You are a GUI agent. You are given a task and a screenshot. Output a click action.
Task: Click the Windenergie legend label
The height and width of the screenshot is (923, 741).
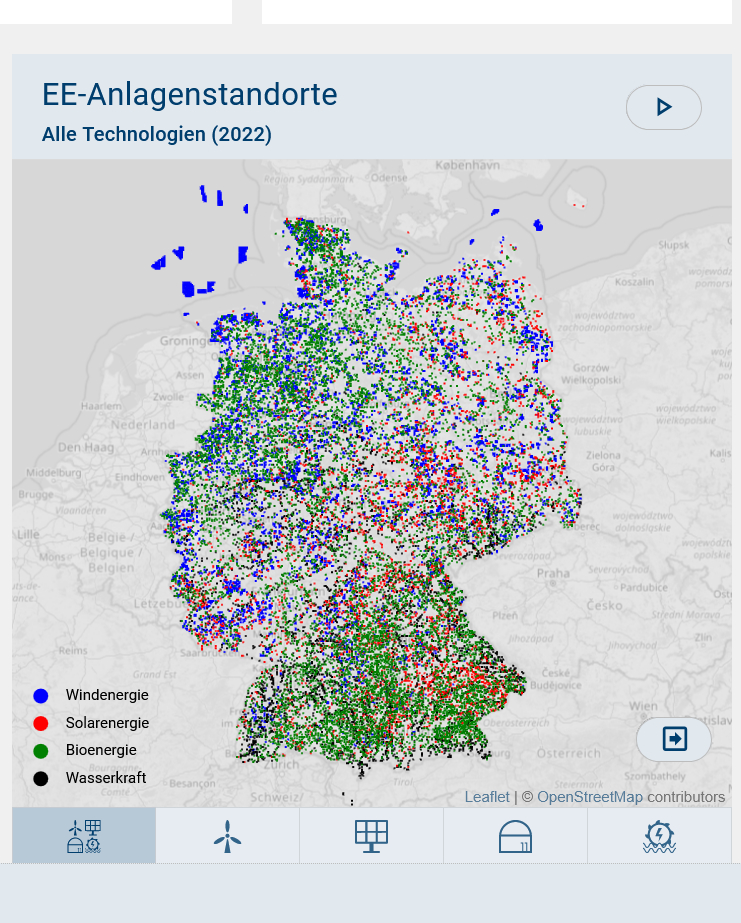pos(107,695)
